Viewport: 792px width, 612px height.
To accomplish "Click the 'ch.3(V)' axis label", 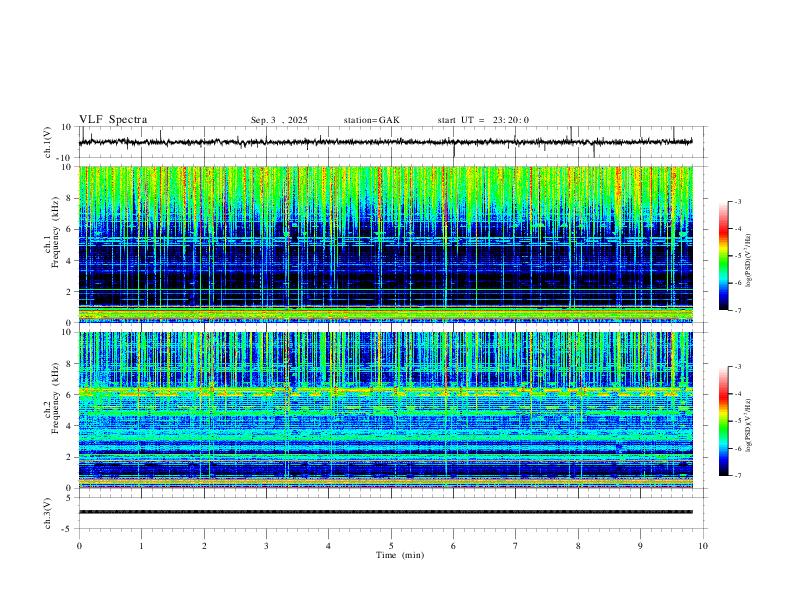I will (x=48, y=513).
